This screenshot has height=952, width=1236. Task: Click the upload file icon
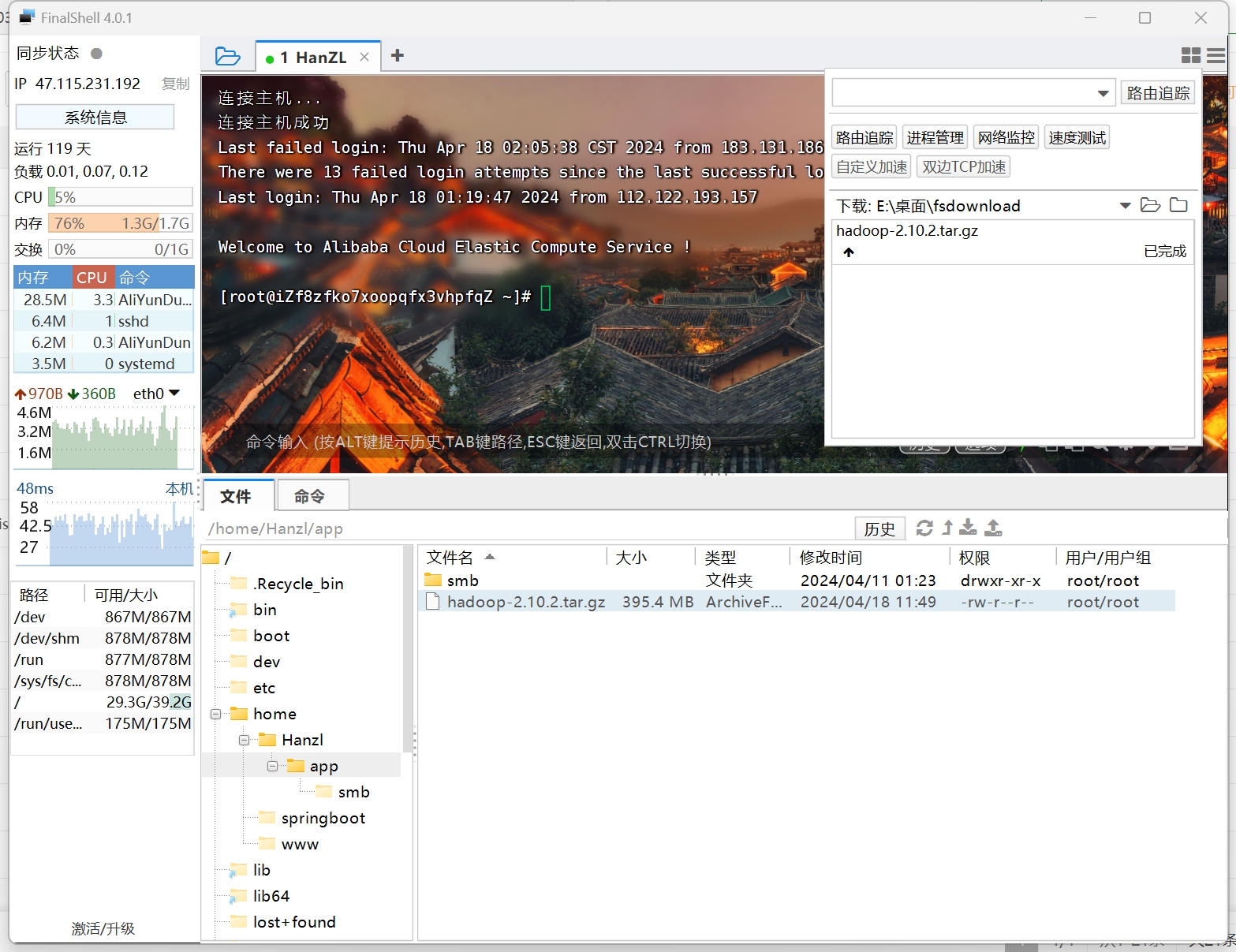994,528
